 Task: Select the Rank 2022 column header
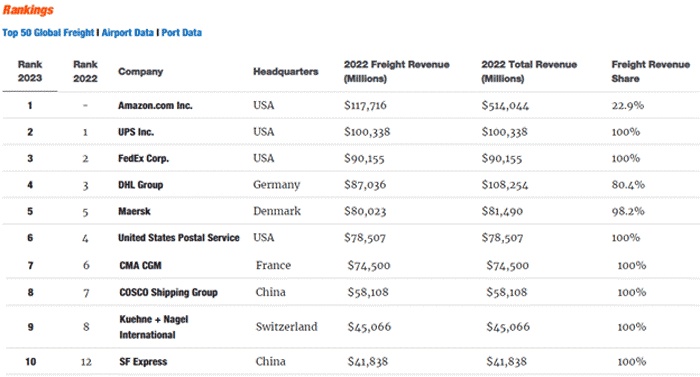(x=85, y=71)
